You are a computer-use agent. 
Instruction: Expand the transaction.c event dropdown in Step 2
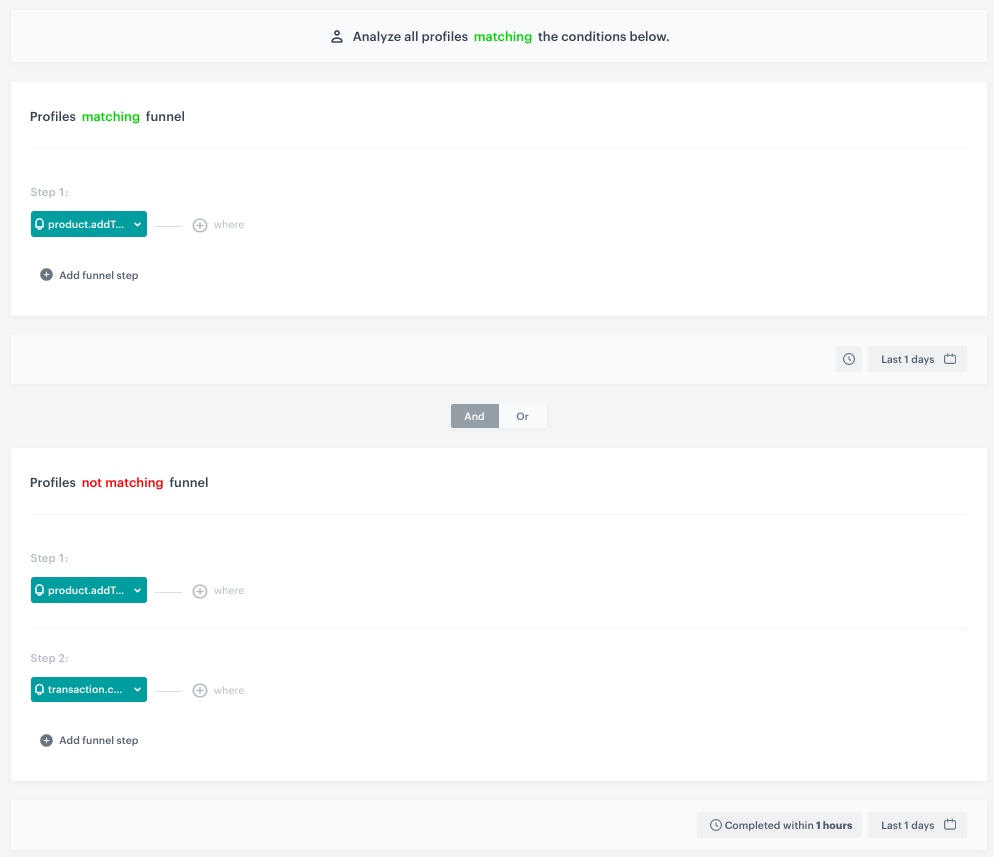138,689
